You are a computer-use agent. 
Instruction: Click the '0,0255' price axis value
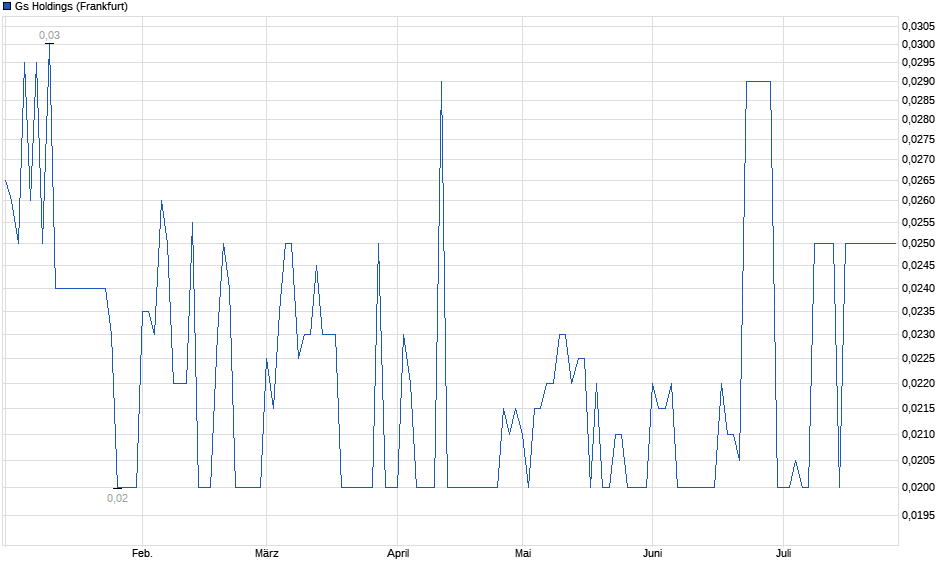coord(918,222)
